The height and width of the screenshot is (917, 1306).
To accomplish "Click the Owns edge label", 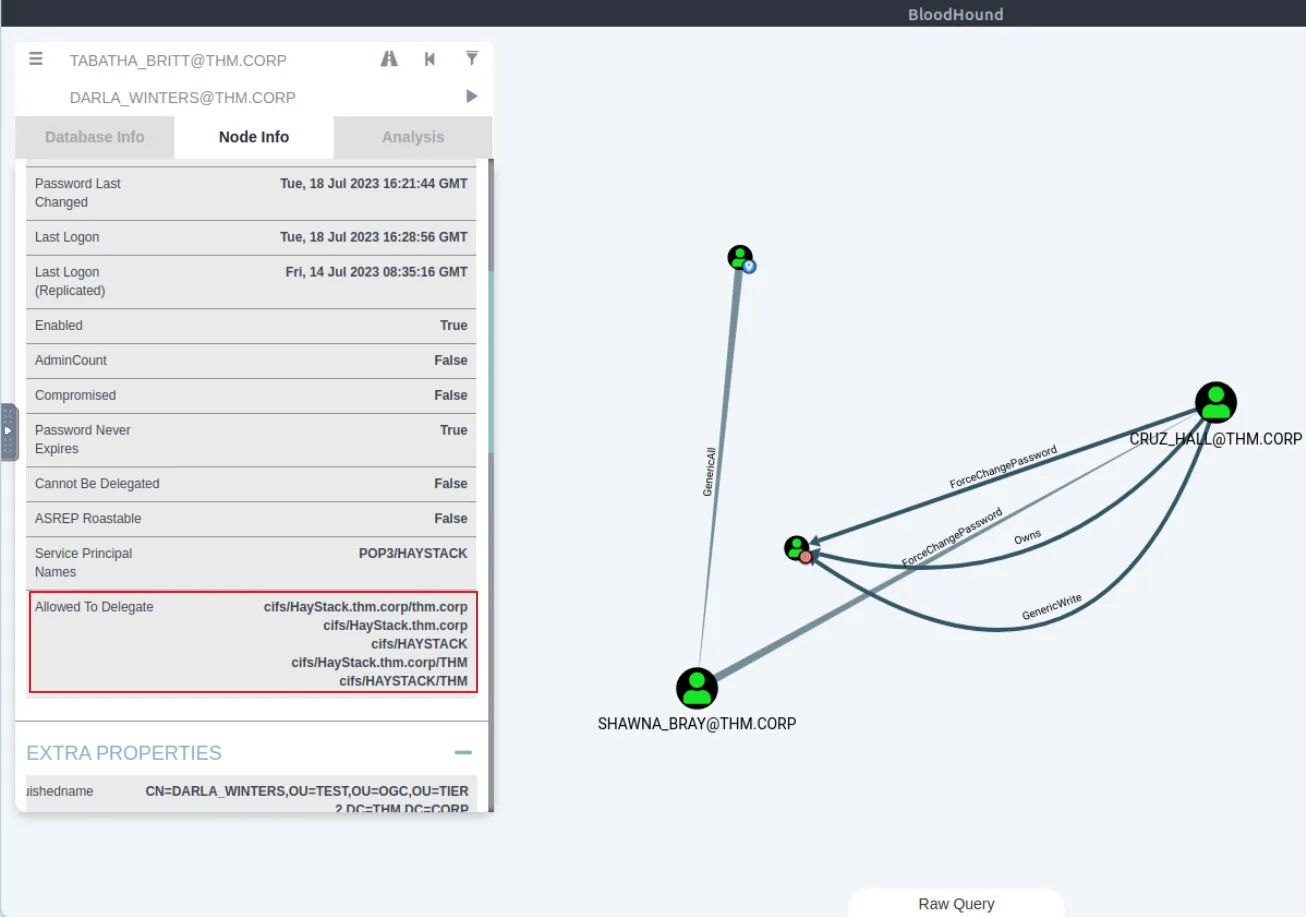I will 1027,537.
